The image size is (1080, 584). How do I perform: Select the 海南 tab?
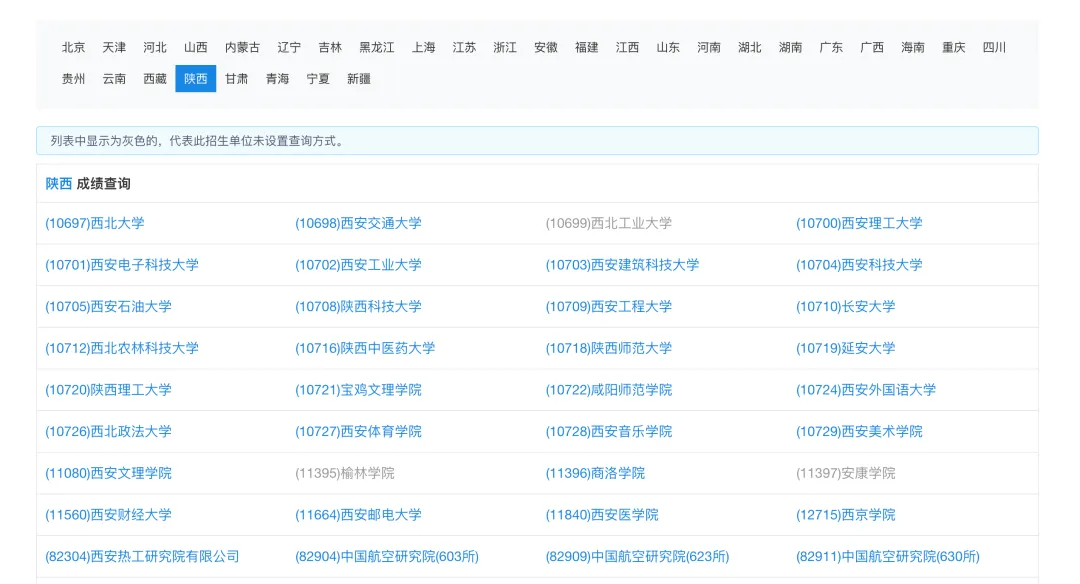coord(913,48)
